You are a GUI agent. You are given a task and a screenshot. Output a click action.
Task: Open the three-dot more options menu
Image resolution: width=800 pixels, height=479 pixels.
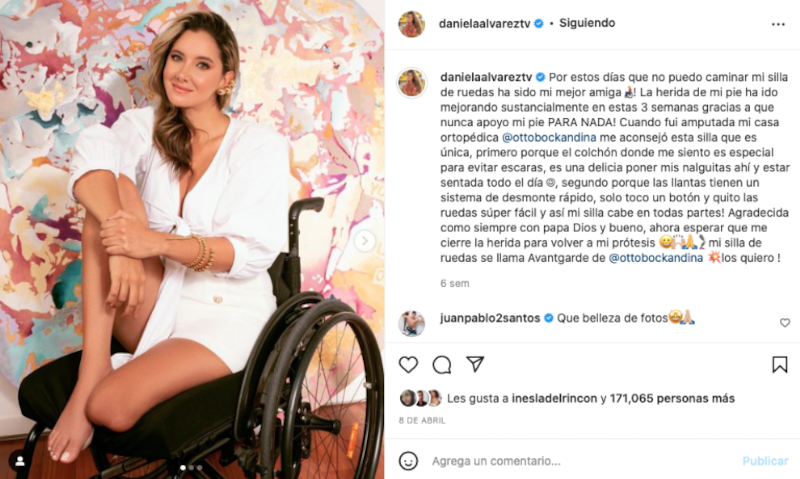click(x=778, y=24)
